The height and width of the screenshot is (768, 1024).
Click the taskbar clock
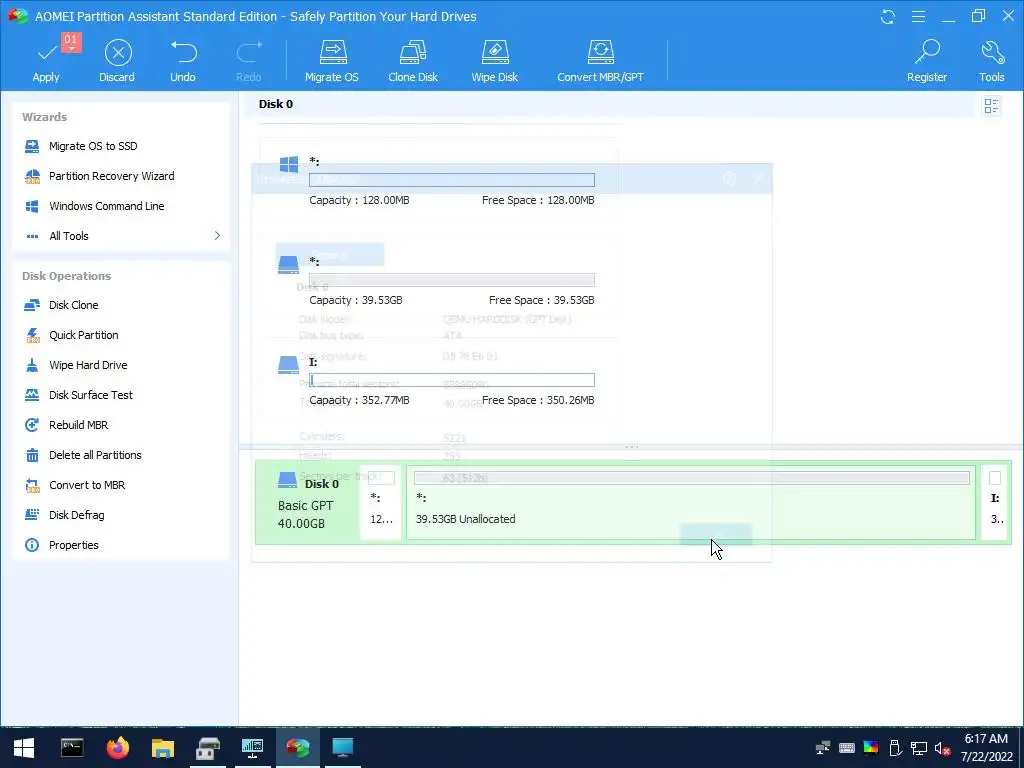(986, 748)
